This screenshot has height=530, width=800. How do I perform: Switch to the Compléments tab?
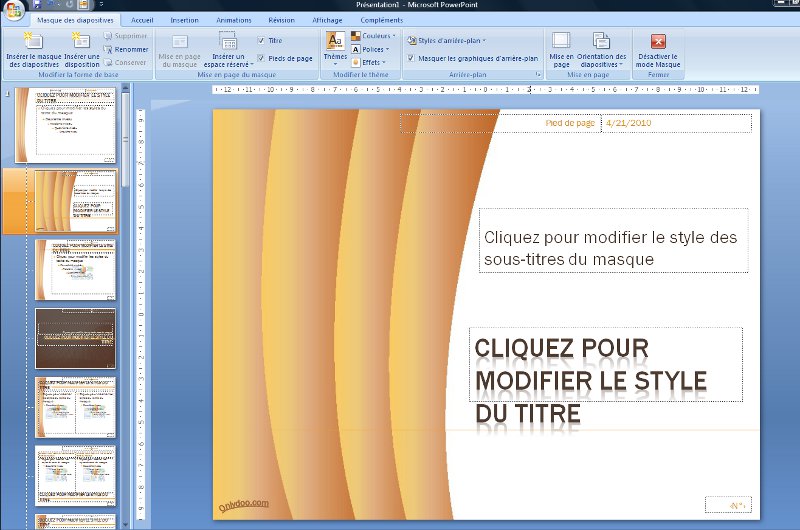coord(382,20)
